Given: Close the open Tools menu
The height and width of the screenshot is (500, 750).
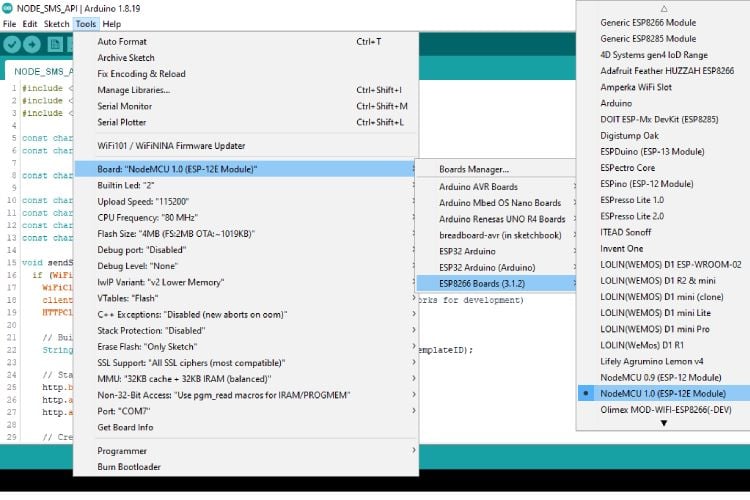Looking at the screenshot, I should [86, 24].
